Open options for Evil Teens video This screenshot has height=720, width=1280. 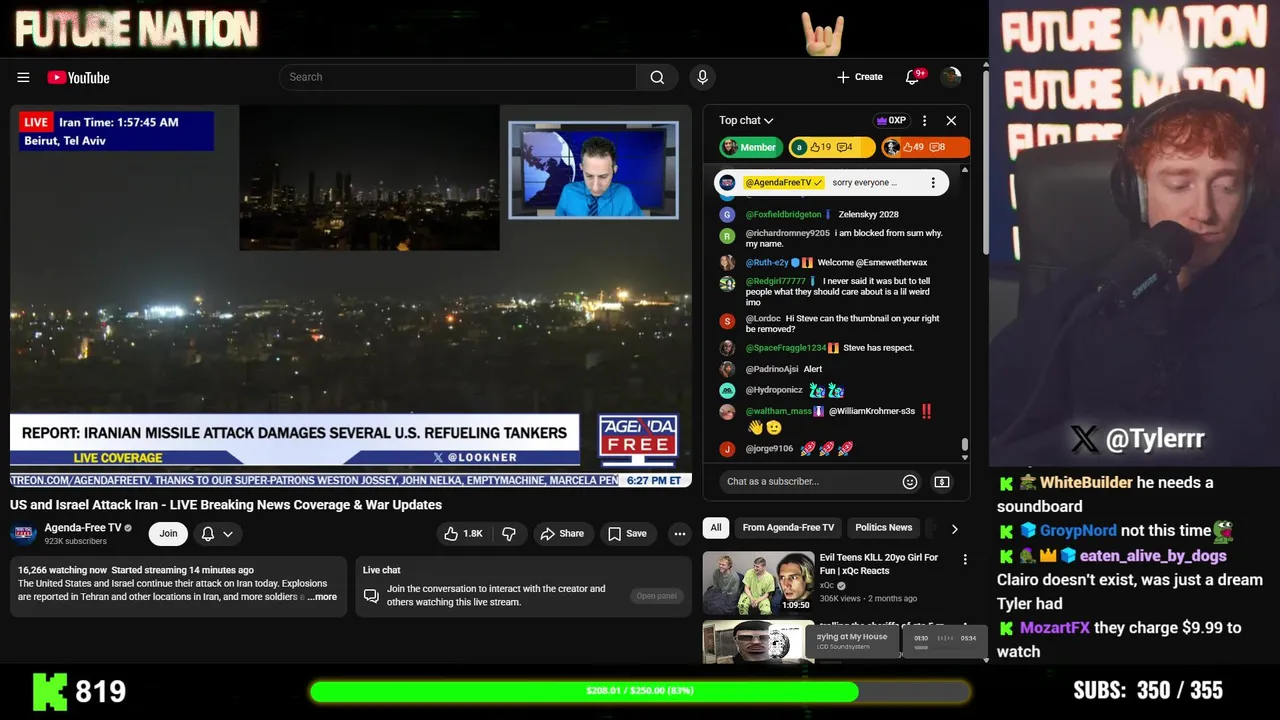pos(965,560)
